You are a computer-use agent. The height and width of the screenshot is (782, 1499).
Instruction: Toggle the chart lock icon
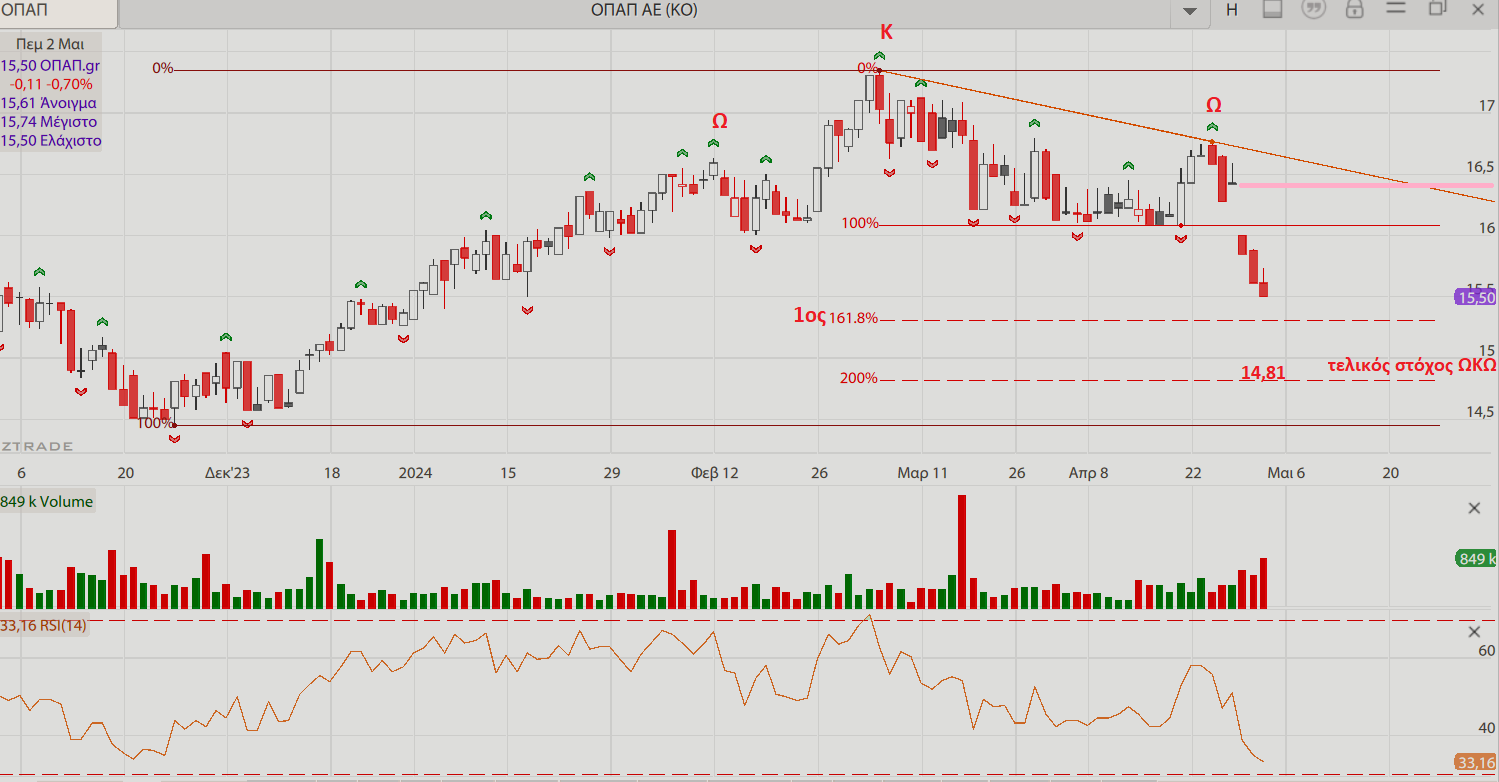coord(1355,9)
